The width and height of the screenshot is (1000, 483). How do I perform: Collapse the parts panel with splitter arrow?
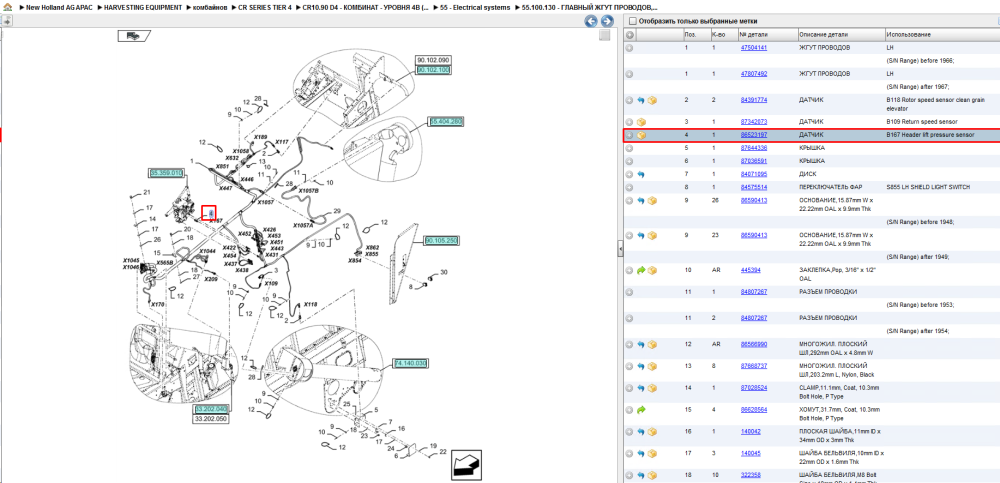619,250
